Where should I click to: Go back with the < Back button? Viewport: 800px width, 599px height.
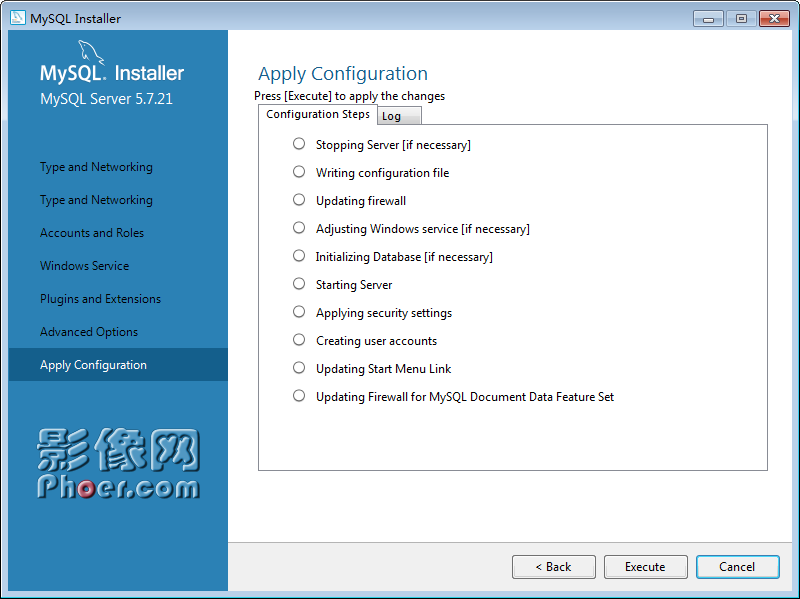(x=554, y=567)
